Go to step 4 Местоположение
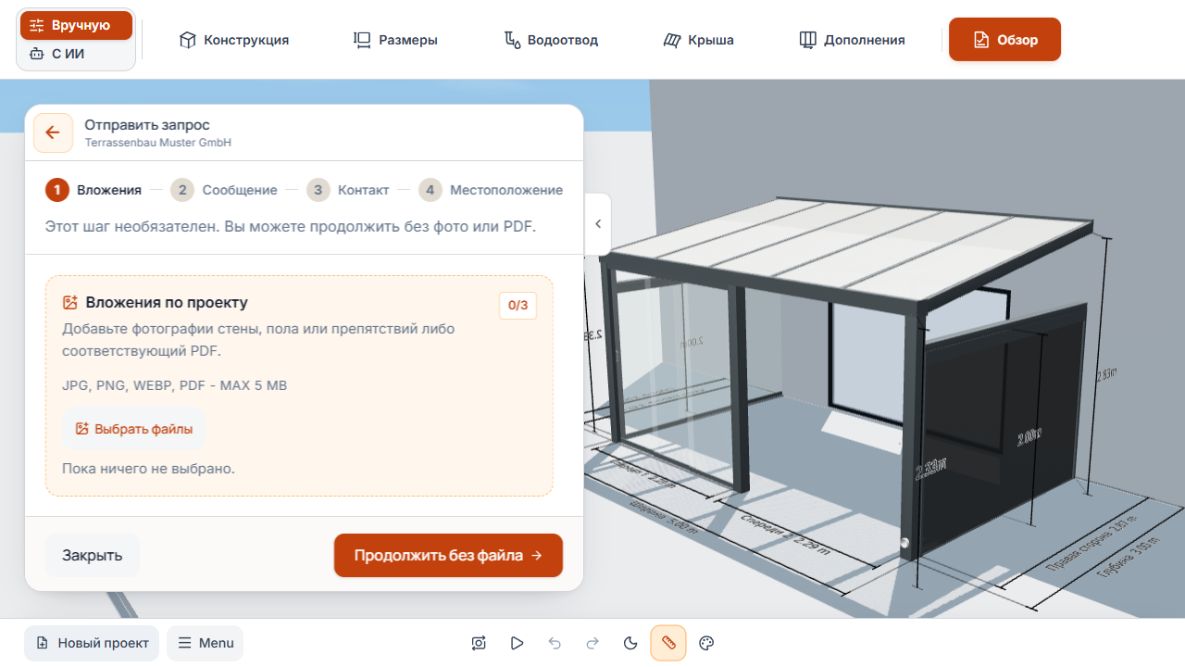Image resolution: width=1185 pixels, height=667 pixels. (490, 190)
